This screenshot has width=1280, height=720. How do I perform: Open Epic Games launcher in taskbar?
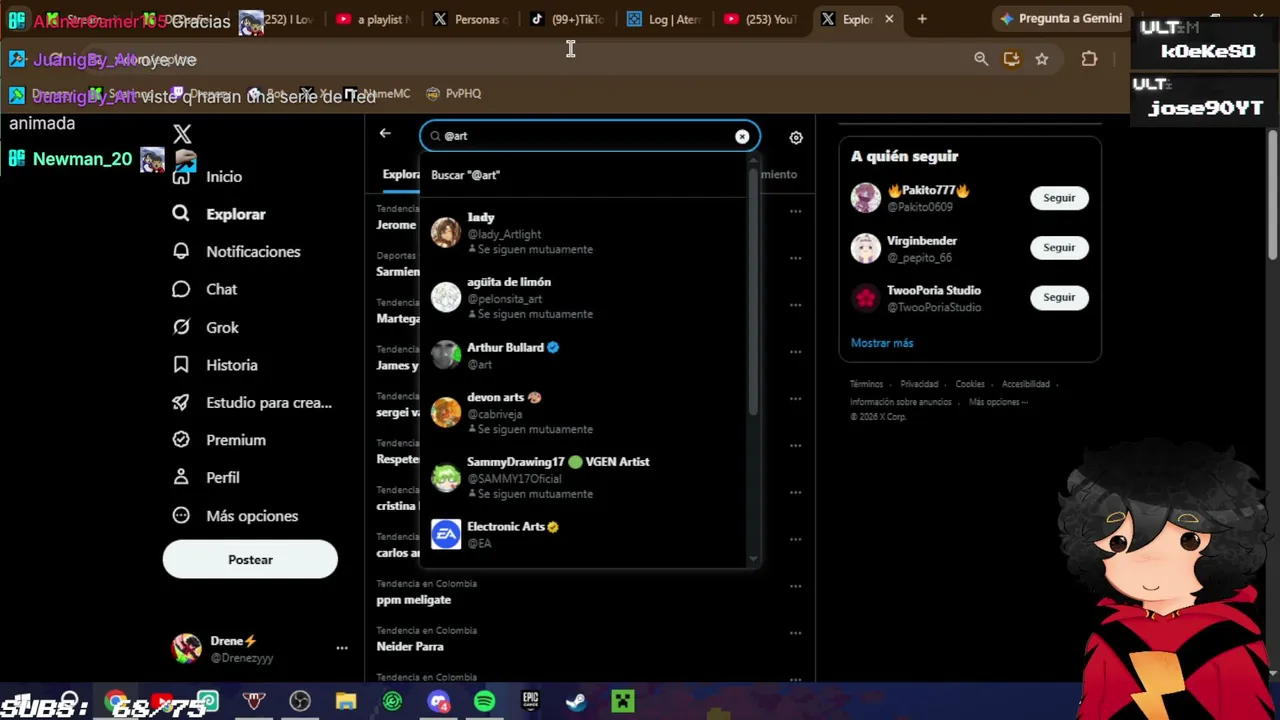click(530, 702)
